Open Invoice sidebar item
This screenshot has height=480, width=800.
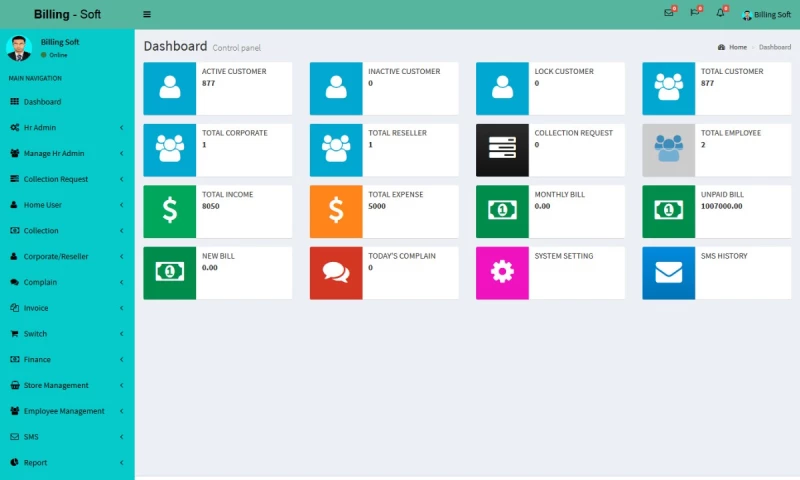coord(67,308)
